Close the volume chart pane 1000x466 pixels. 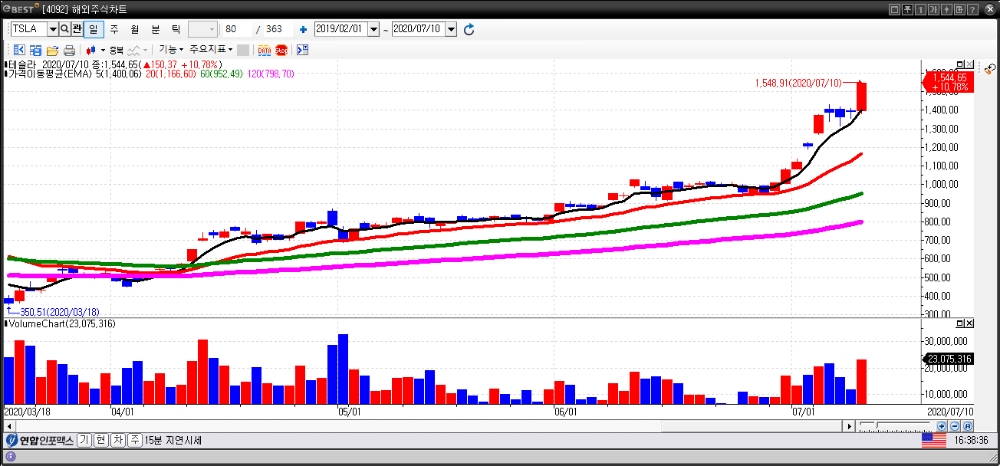(x=970, y=323)
